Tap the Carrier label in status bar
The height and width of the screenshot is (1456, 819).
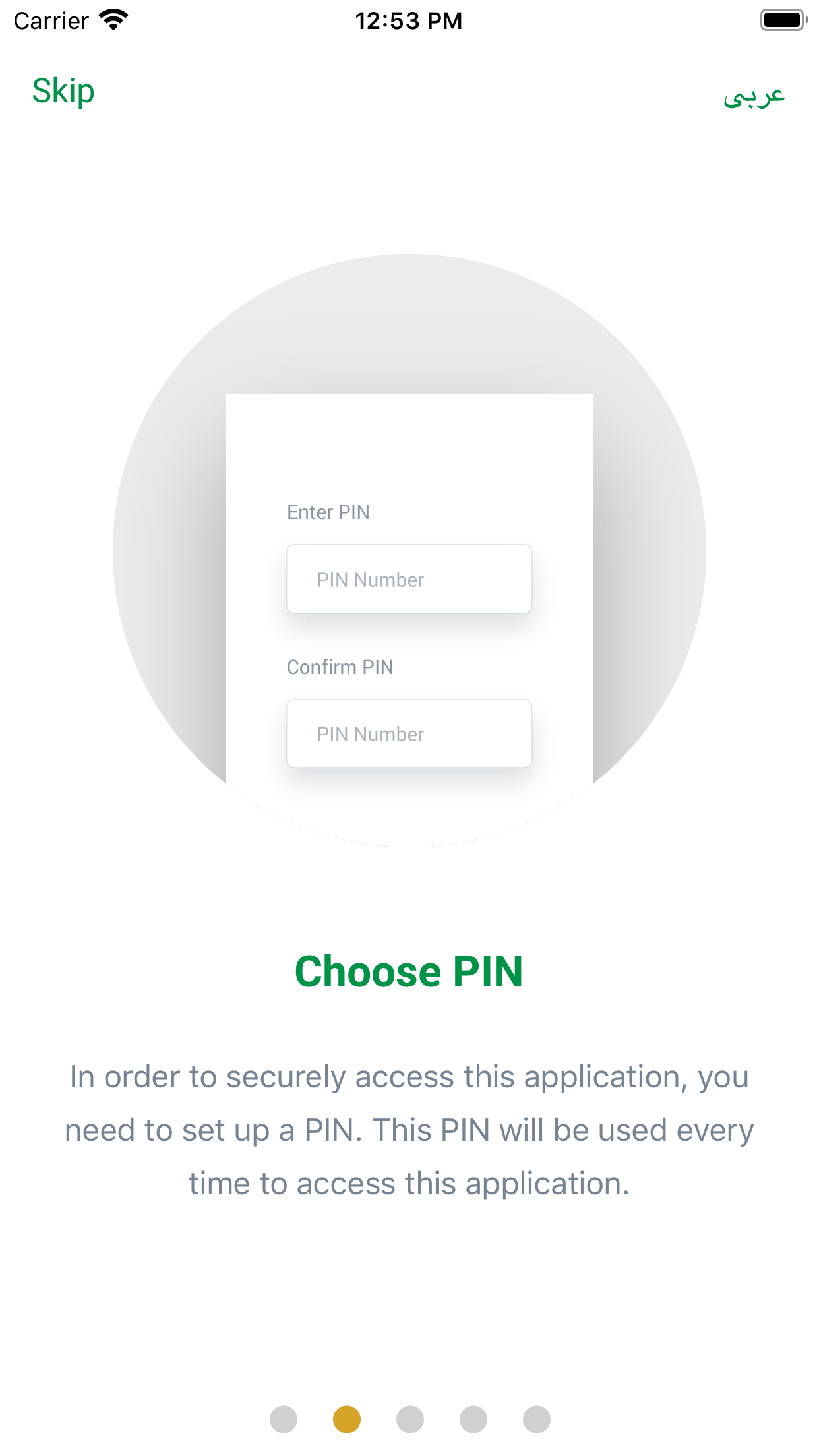[x=49, y=20]
